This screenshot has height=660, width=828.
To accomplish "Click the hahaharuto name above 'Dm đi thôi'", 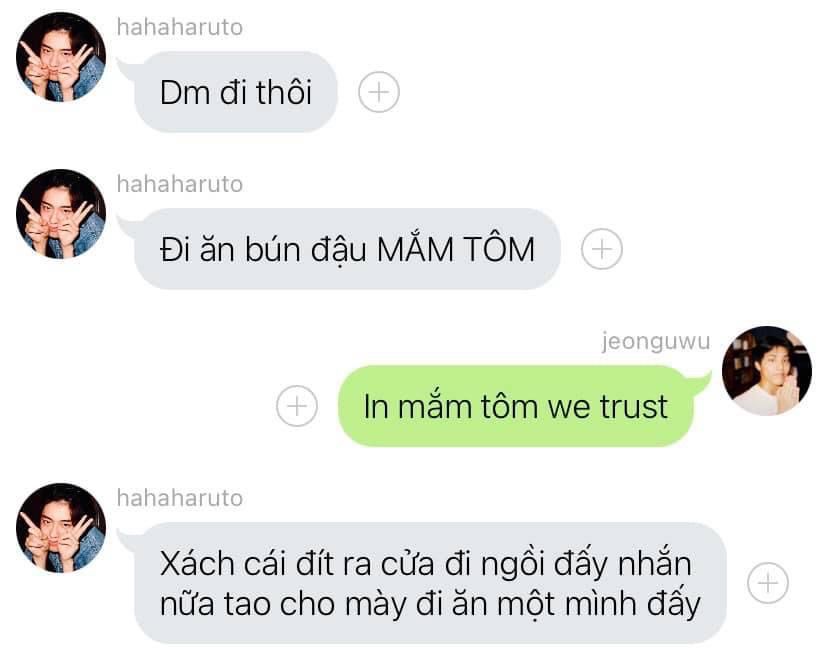I will (180, 27).
